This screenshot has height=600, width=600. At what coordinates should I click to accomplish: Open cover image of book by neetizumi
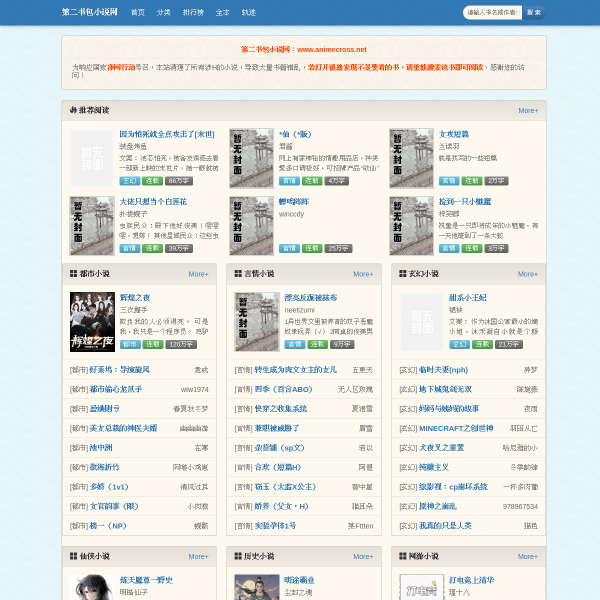click(257, 322)
